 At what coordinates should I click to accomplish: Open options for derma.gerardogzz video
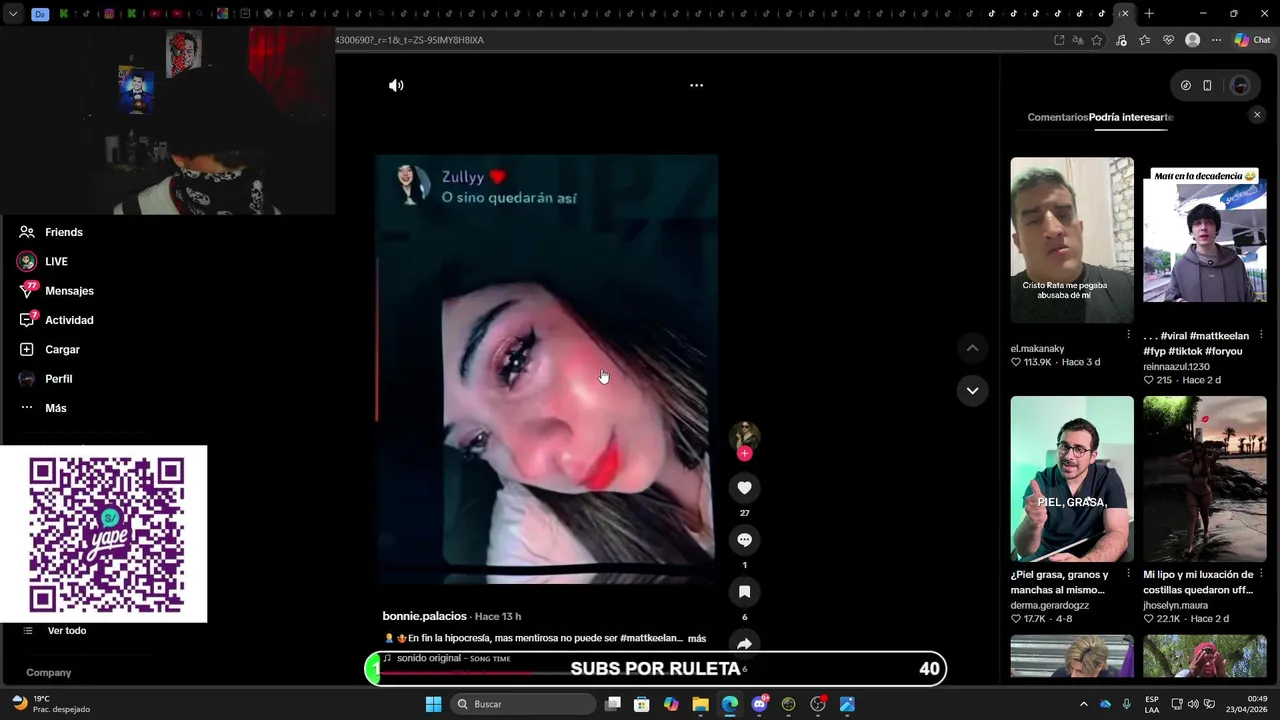tap(1128, 574)
